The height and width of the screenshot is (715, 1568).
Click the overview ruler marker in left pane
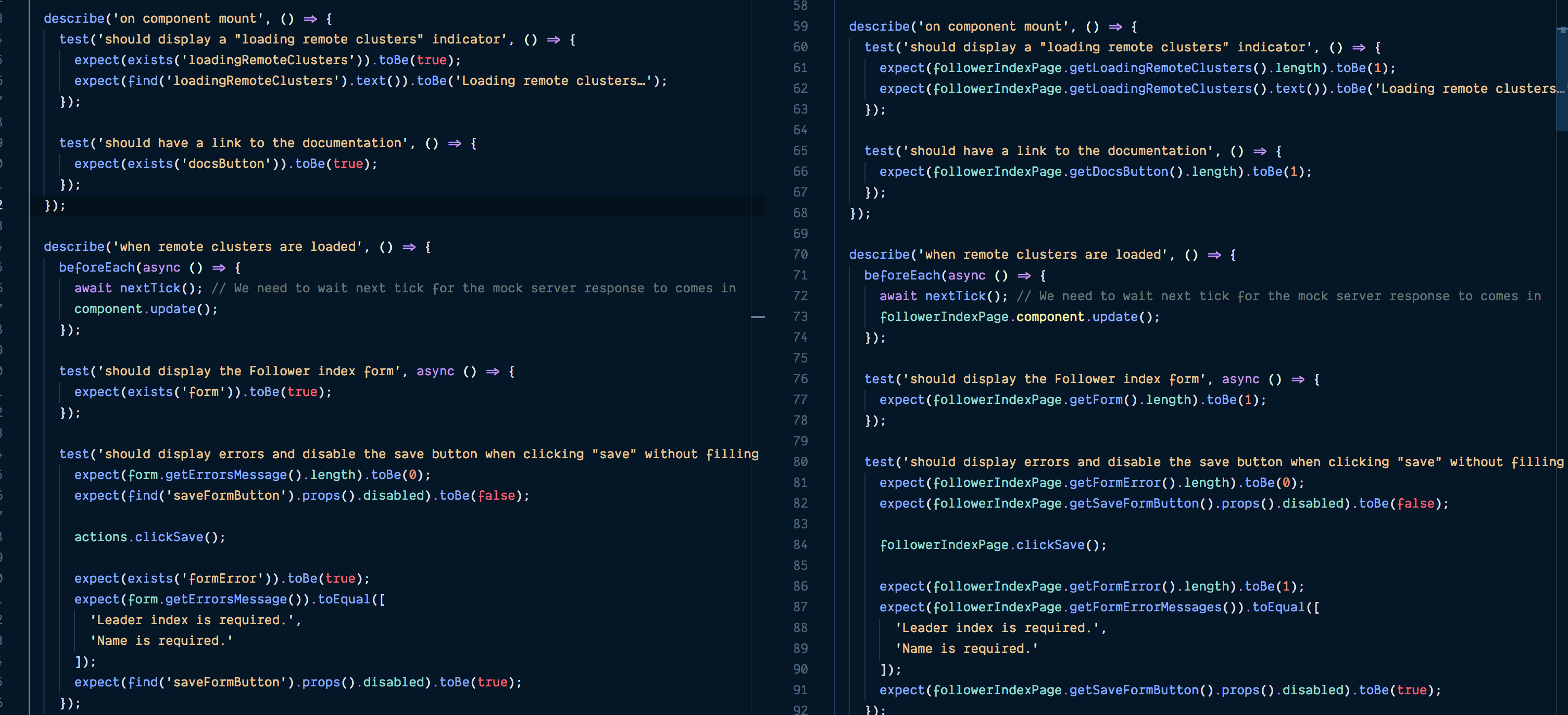[758, 317]
